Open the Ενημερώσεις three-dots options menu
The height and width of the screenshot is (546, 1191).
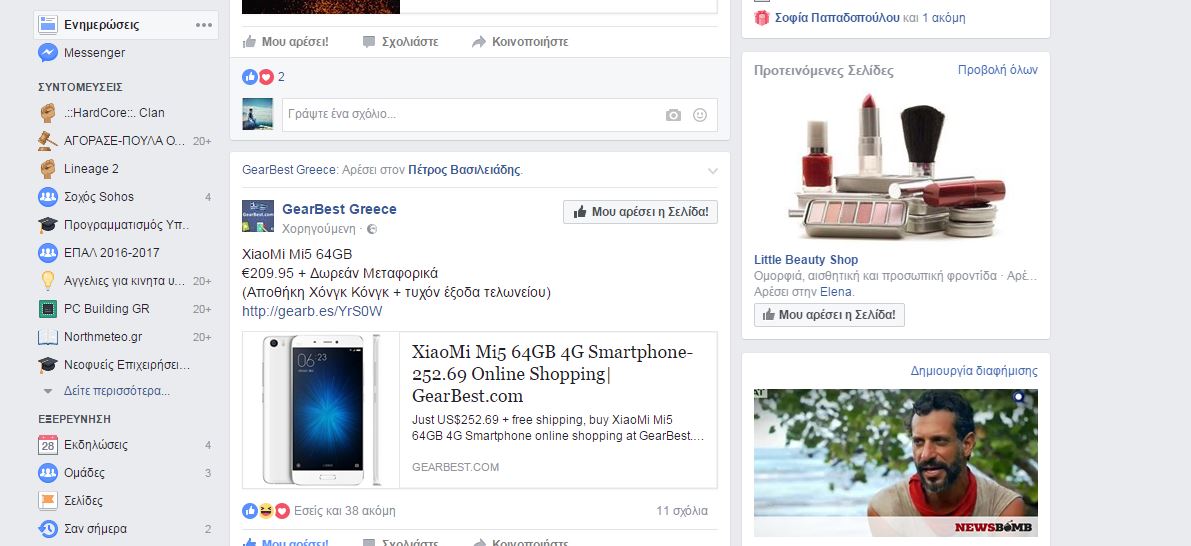point(204,24)
